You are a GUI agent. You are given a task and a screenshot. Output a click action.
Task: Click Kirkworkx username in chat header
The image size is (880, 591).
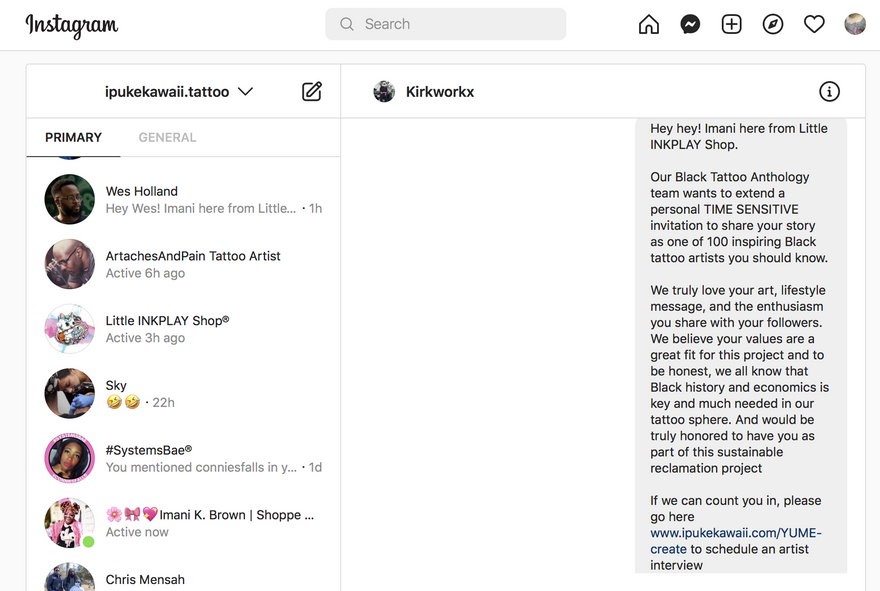click(440, 92)
